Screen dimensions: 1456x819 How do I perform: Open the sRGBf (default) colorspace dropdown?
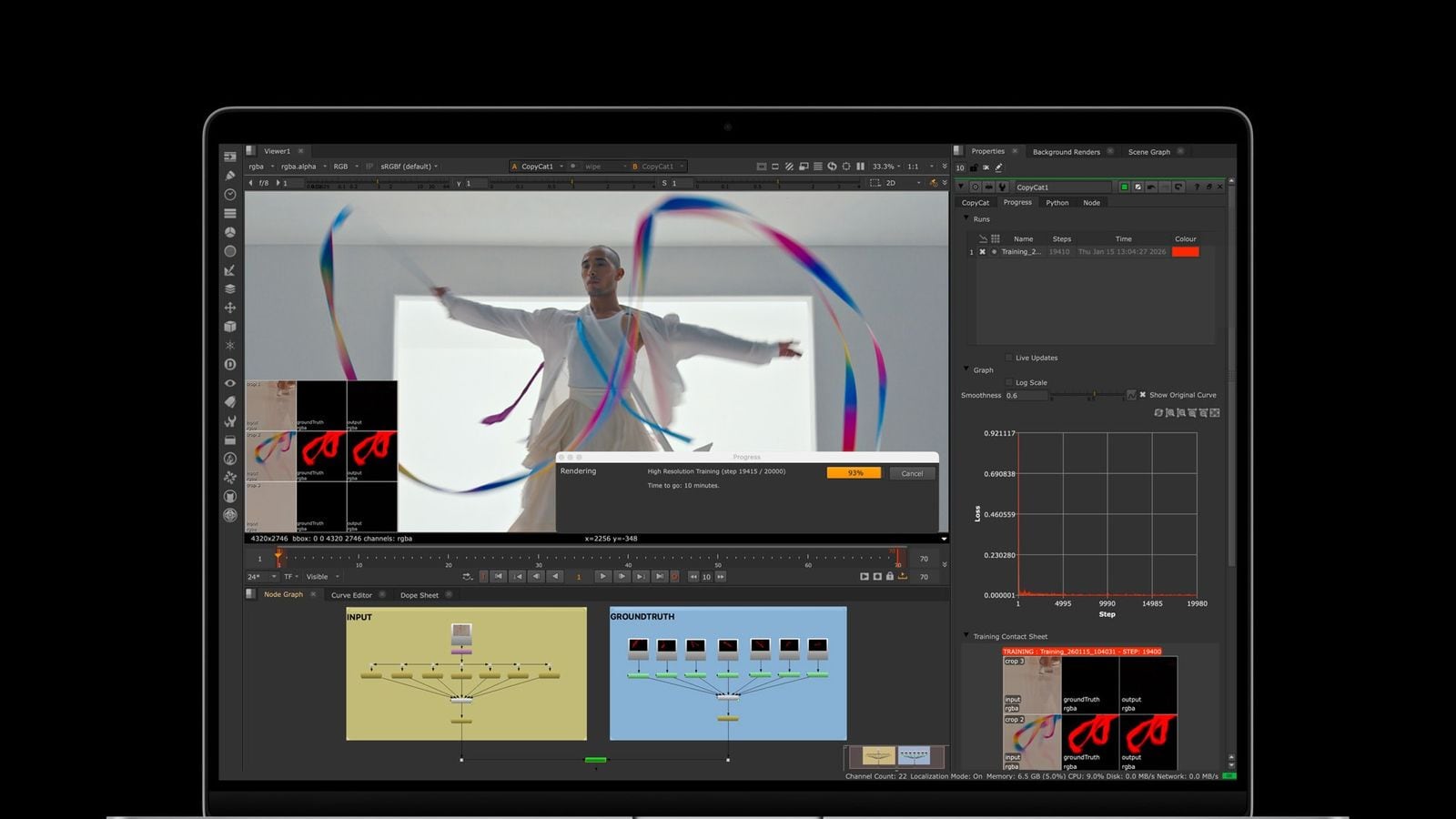[x=409, y=167]
